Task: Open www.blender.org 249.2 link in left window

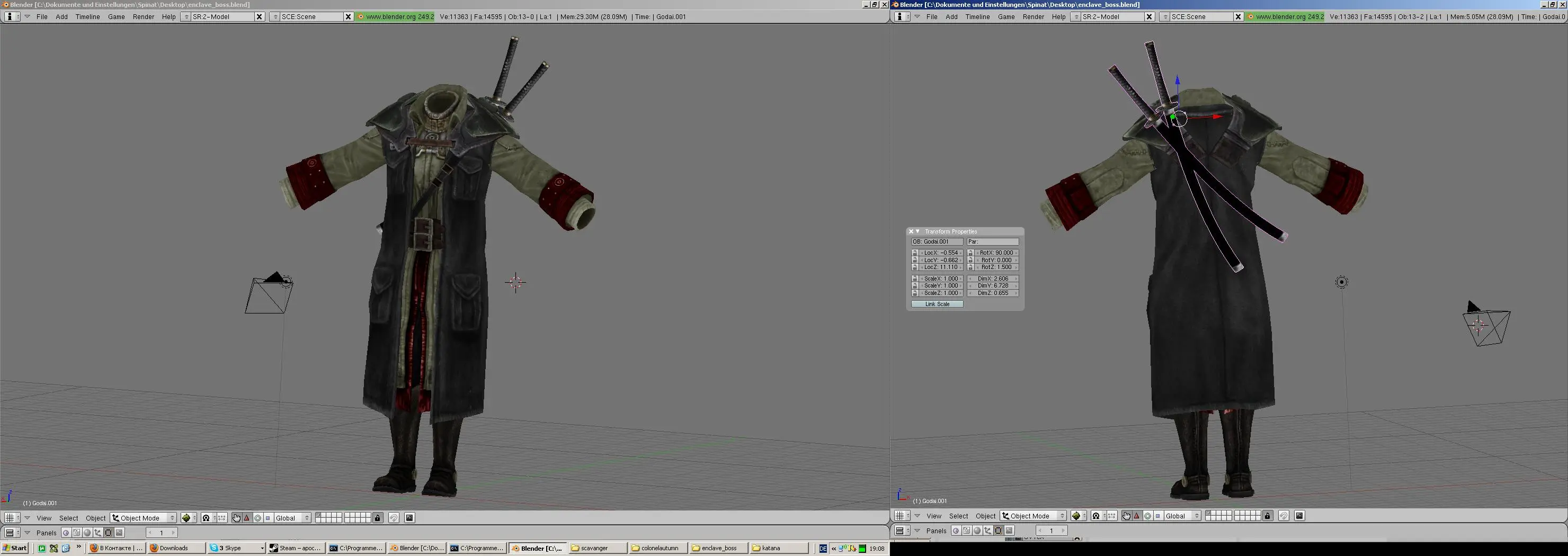Action: pos(396,16)
